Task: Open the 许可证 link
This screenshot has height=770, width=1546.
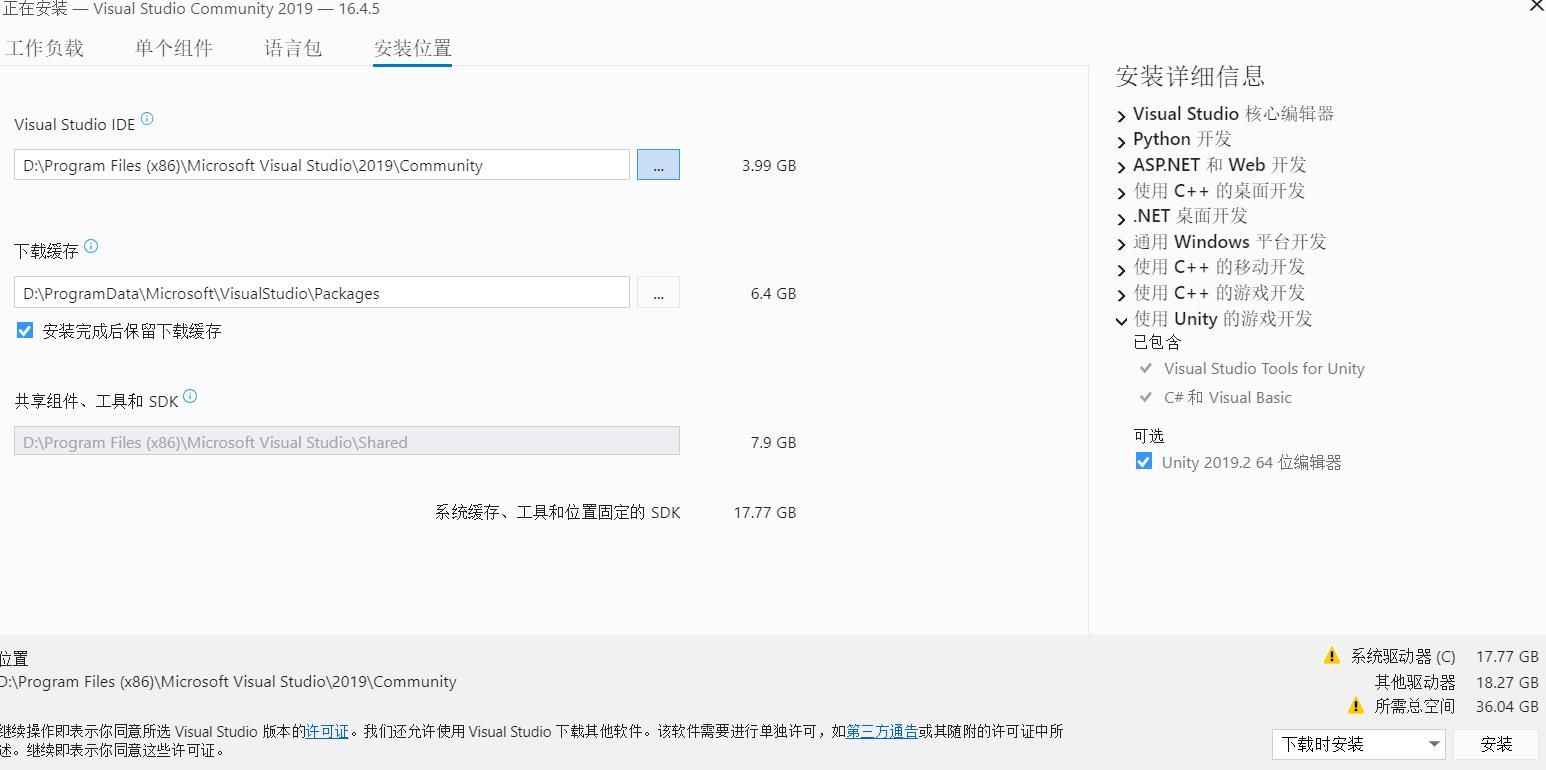Action: click(x=327, y=731)
